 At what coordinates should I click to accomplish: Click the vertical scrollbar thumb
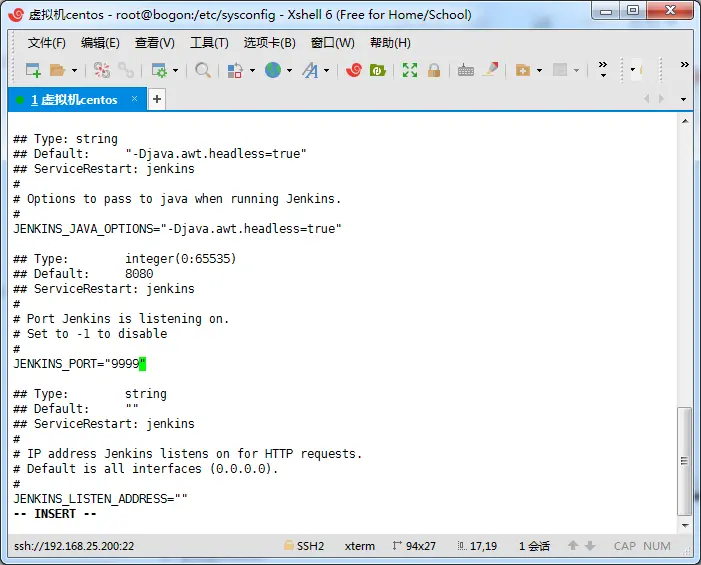pos(684,461)
